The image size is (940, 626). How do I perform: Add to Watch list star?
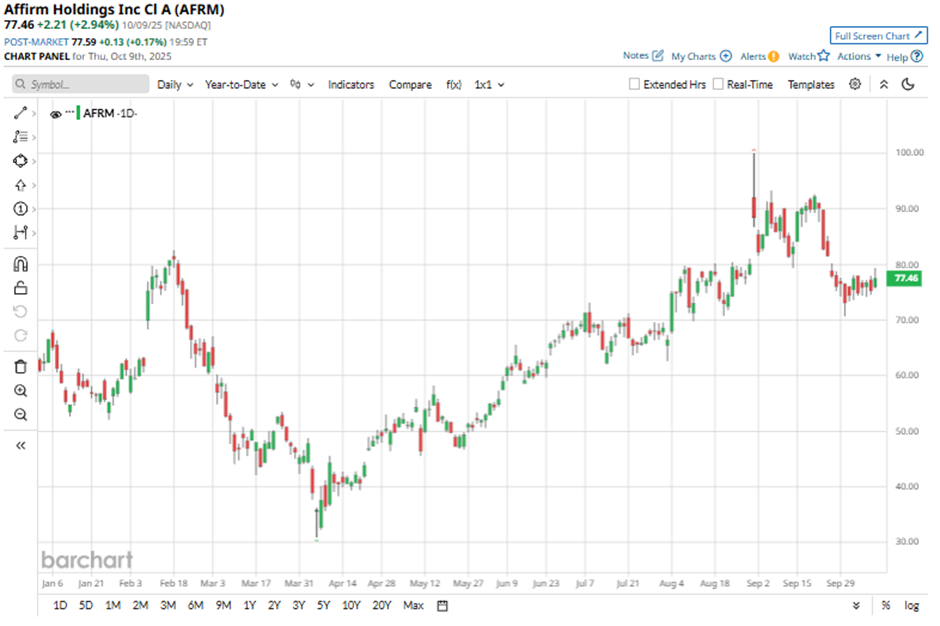(x=809, y=56)
